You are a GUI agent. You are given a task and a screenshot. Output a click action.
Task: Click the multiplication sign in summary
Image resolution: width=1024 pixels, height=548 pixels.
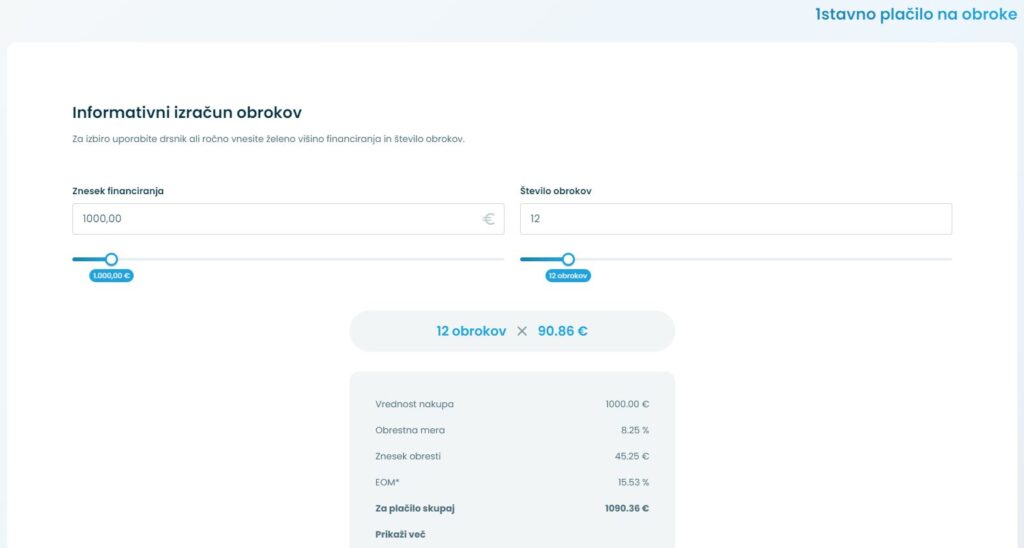tap(522, 331)
